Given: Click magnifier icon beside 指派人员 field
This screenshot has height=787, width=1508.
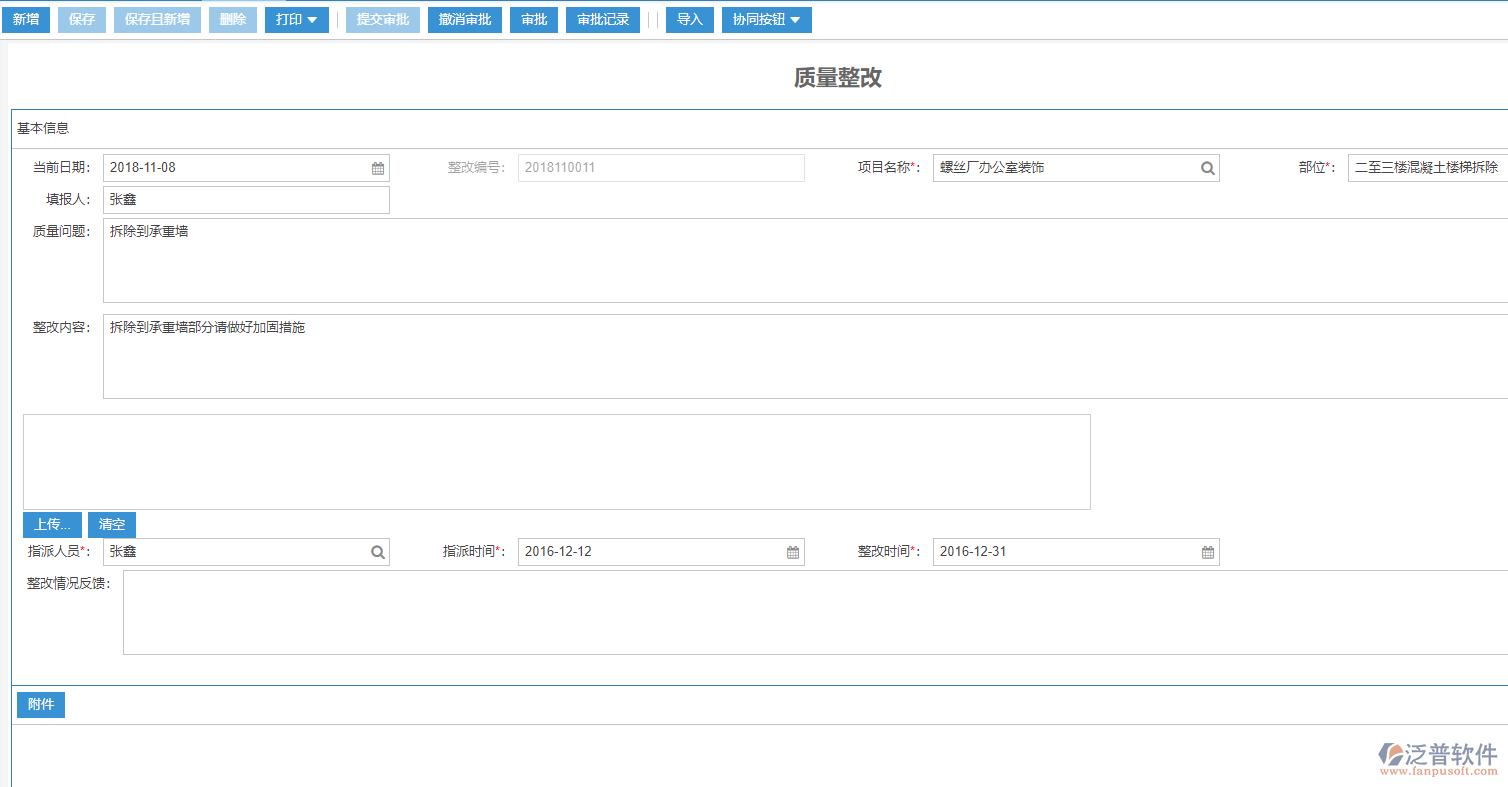Looking at the screenshot, I should tap(378, 551).
